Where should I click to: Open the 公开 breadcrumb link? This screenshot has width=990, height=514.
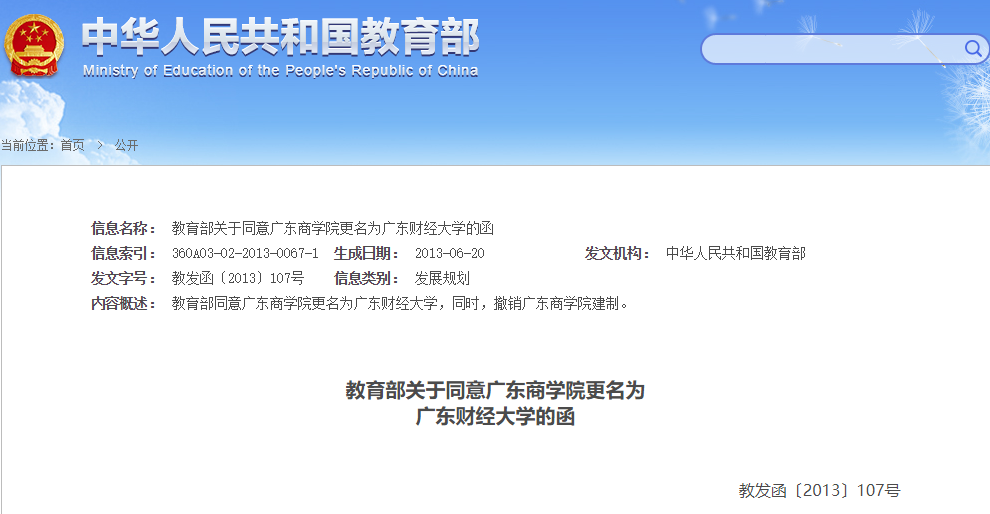(126, 145)
